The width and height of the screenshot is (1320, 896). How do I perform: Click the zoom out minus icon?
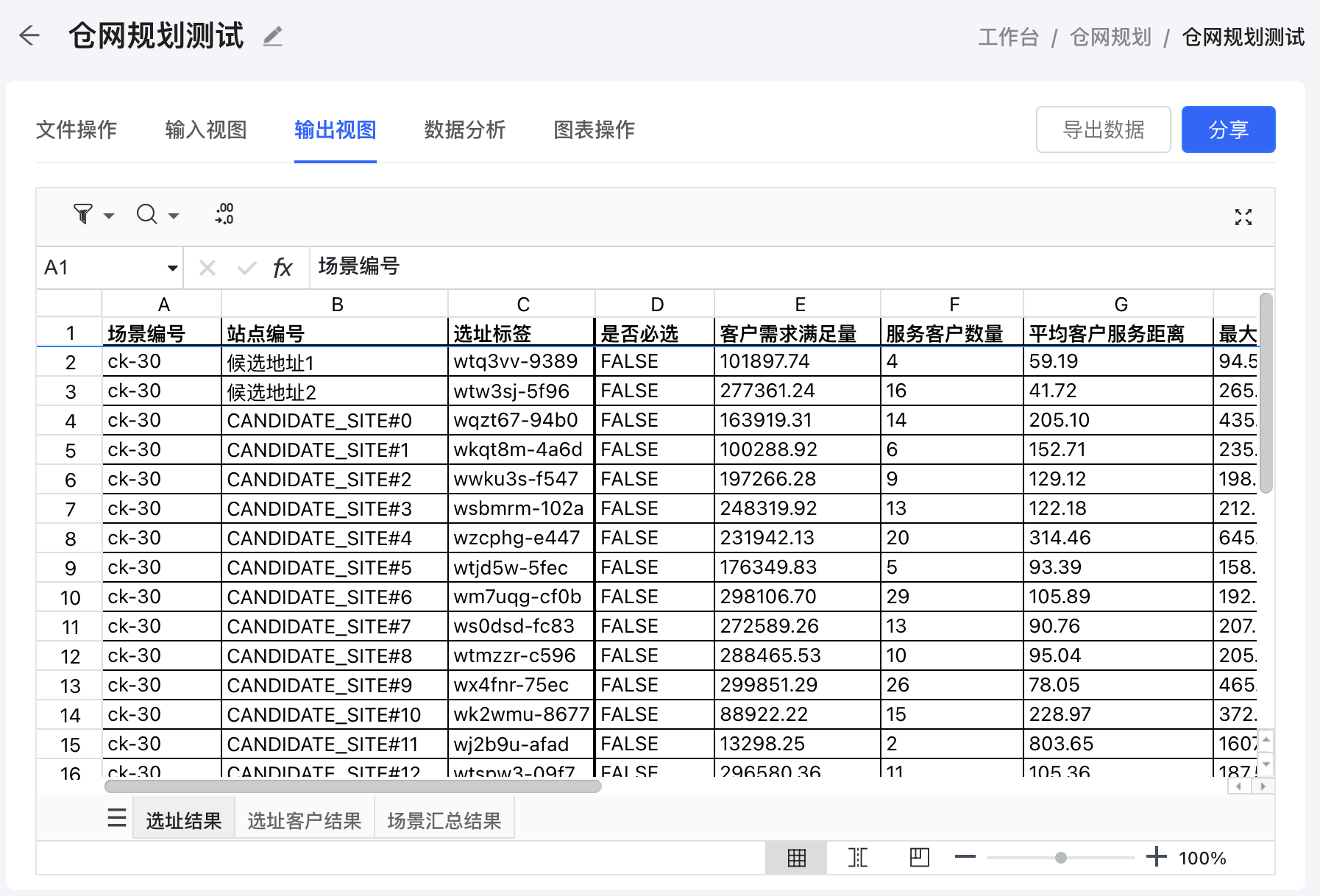tap(965, 857)
